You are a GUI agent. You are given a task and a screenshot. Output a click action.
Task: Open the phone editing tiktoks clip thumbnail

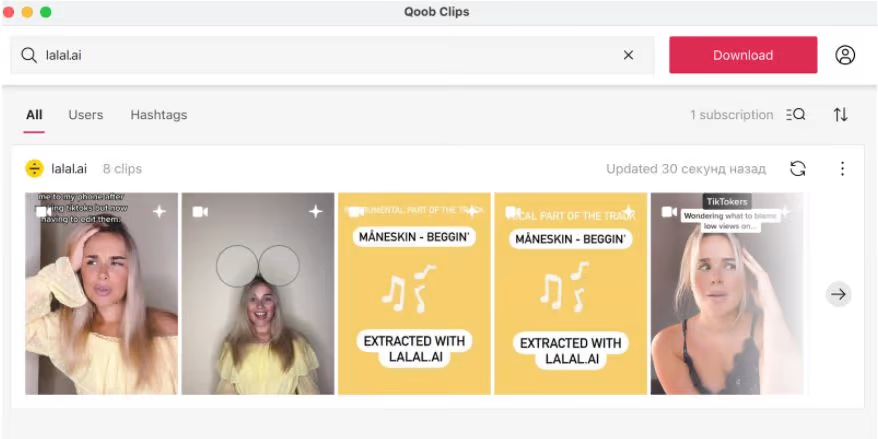(x=101, y=293)
